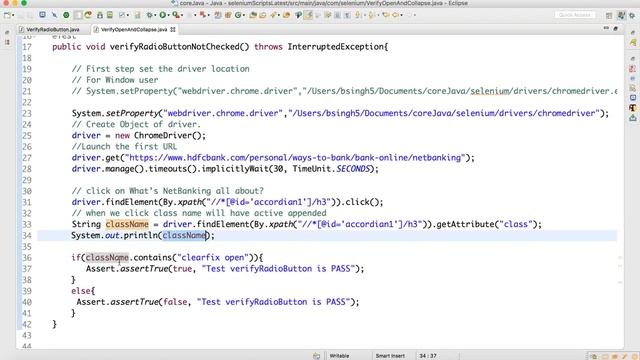Open the External Tools dropdown arrow
The width and height of the screenshot is (640, 360).
click(x=182, y=15)
